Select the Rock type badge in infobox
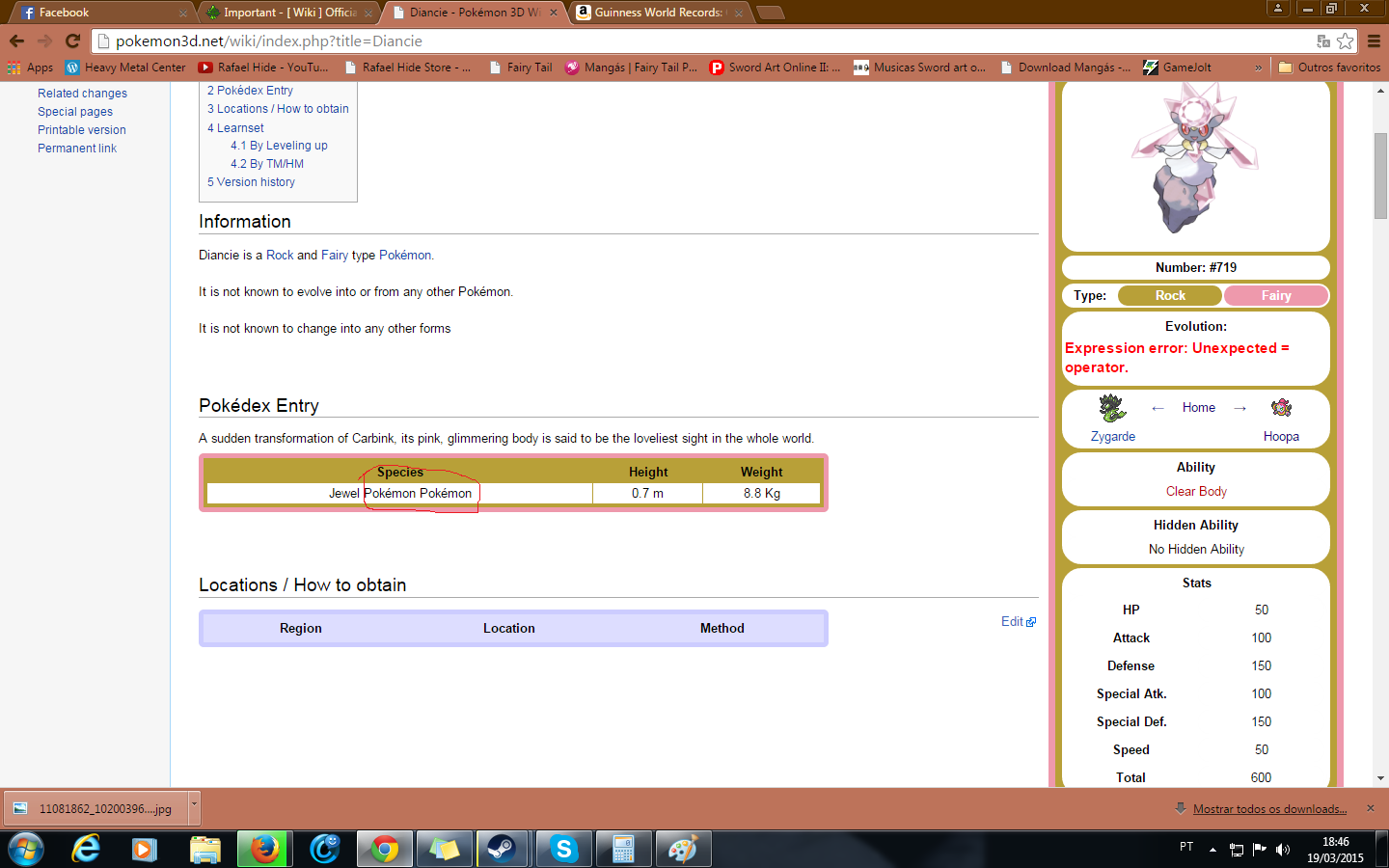 pyautogui.click(x=1170, y=296)
